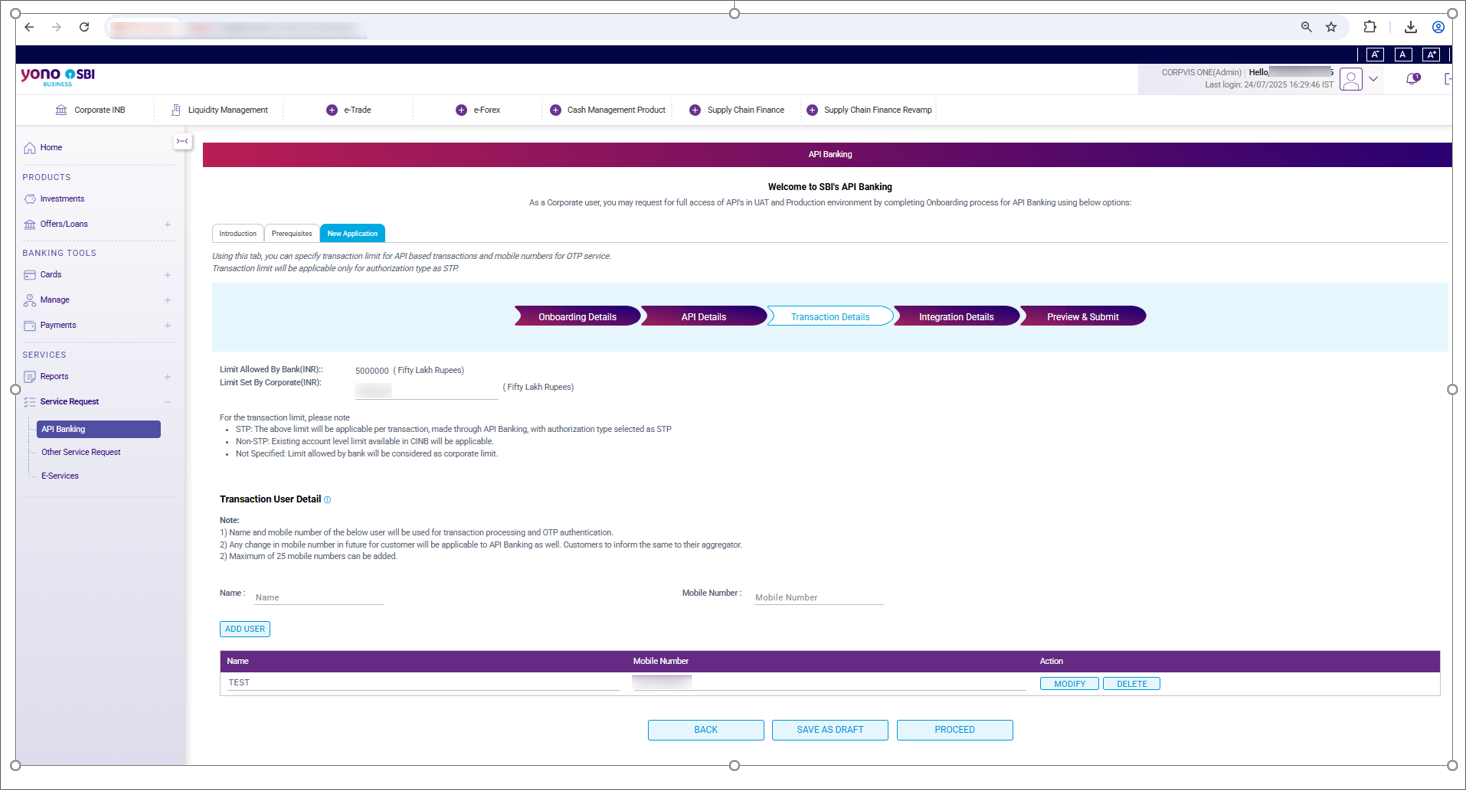Go to Preview & Submit step
The width and height of the screenshot is (1466, 790).
[1082, 316]
